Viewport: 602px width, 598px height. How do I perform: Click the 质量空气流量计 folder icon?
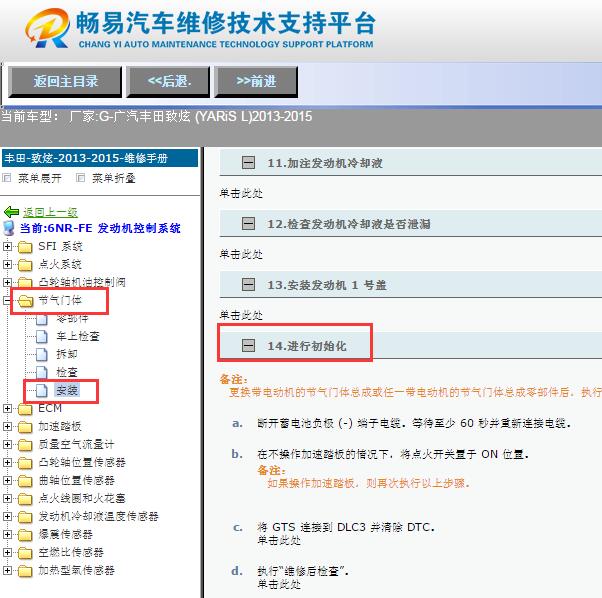(25, 445)
